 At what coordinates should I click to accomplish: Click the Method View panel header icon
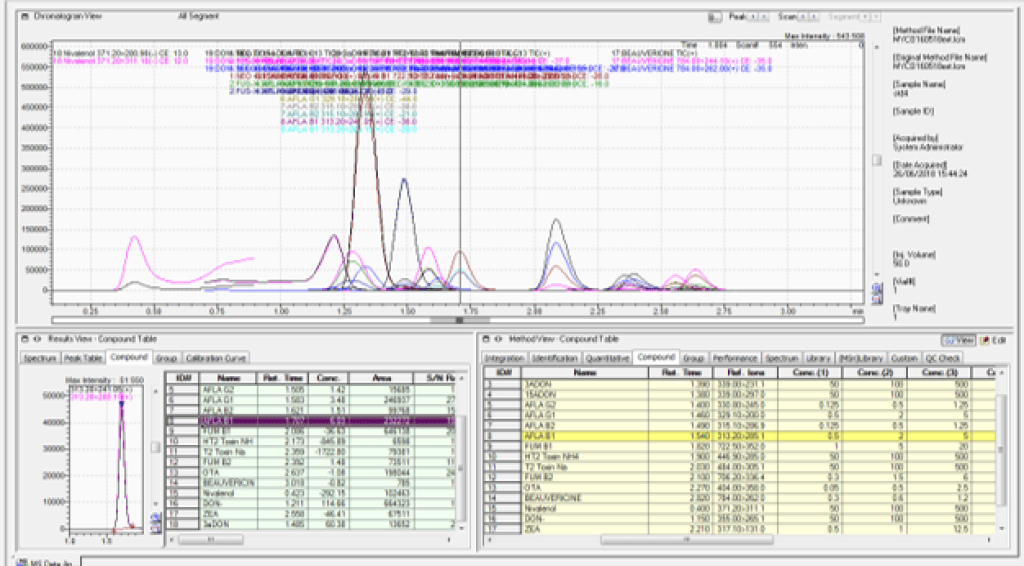click(x=486, y=339)
